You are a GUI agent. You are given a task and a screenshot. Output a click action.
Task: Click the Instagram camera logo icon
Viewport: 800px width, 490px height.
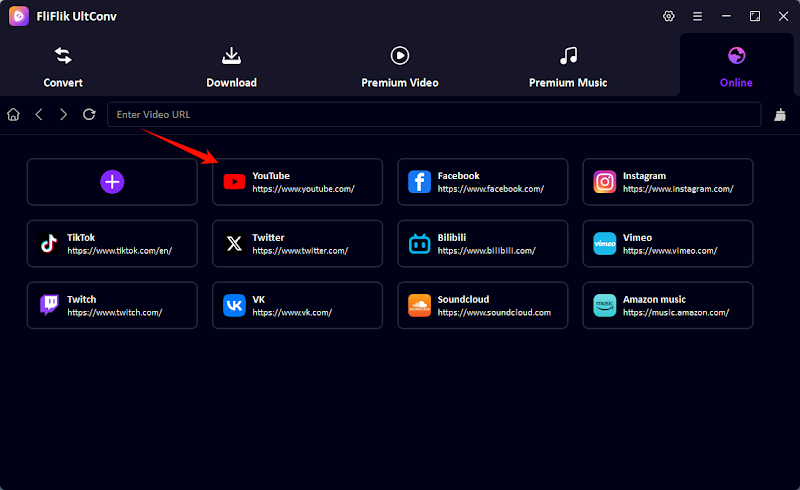pyautogui.click(x=605, y=182)
